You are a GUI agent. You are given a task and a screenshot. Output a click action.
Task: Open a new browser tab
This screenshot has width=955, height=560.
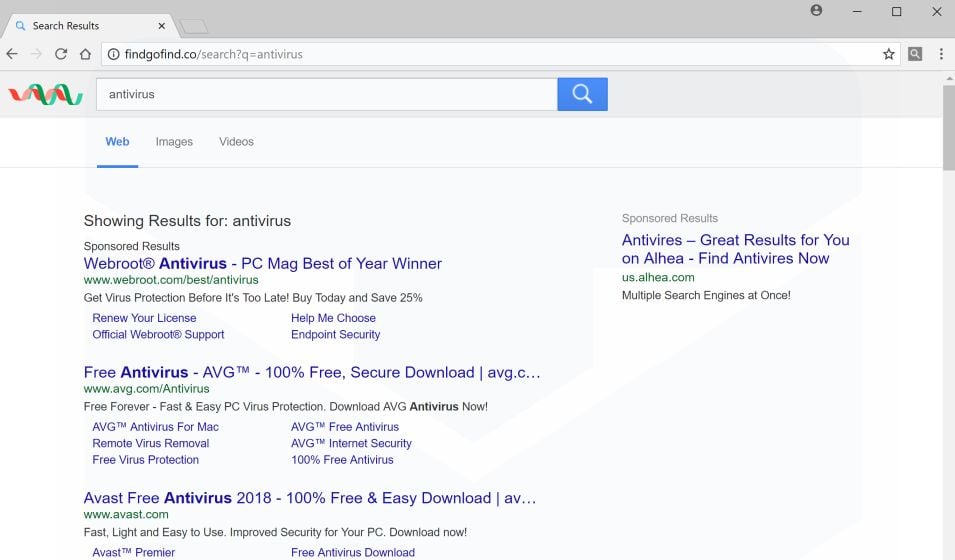[x=194, y=26]
